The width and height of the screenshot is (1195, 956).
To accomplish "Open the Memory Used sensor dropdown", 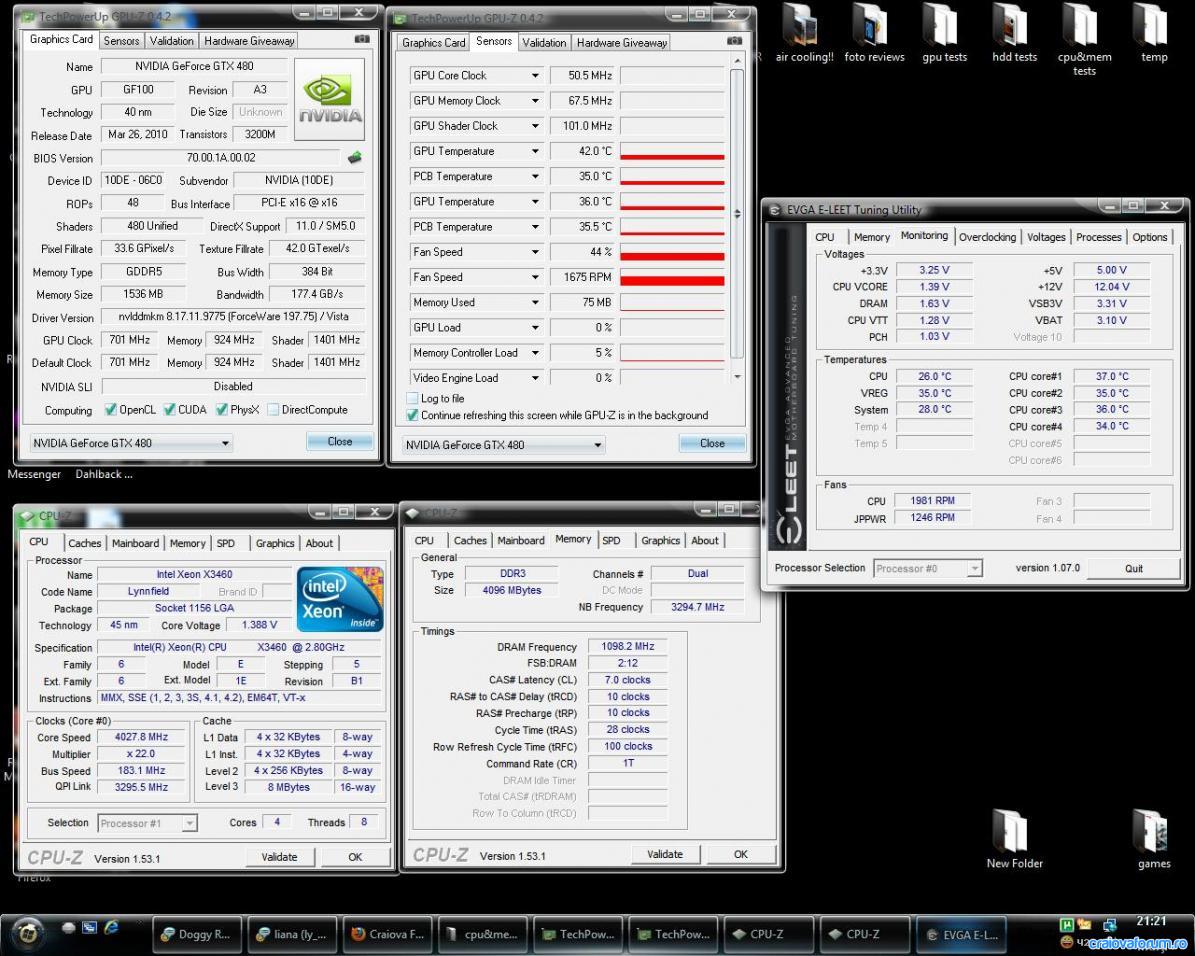I will pyautogui.click(x=535, y=303).
